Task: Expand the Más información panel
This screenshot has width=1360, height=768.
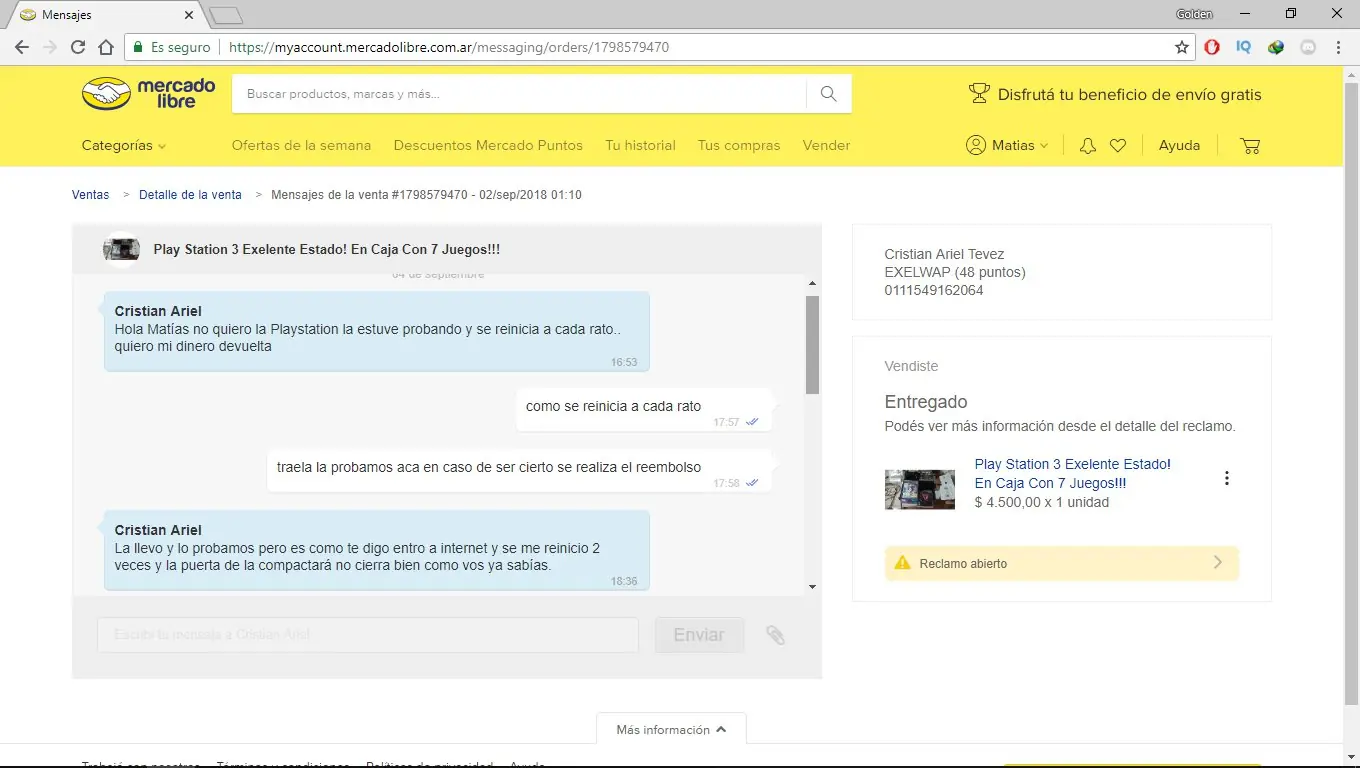Action: tap(671, 730)
